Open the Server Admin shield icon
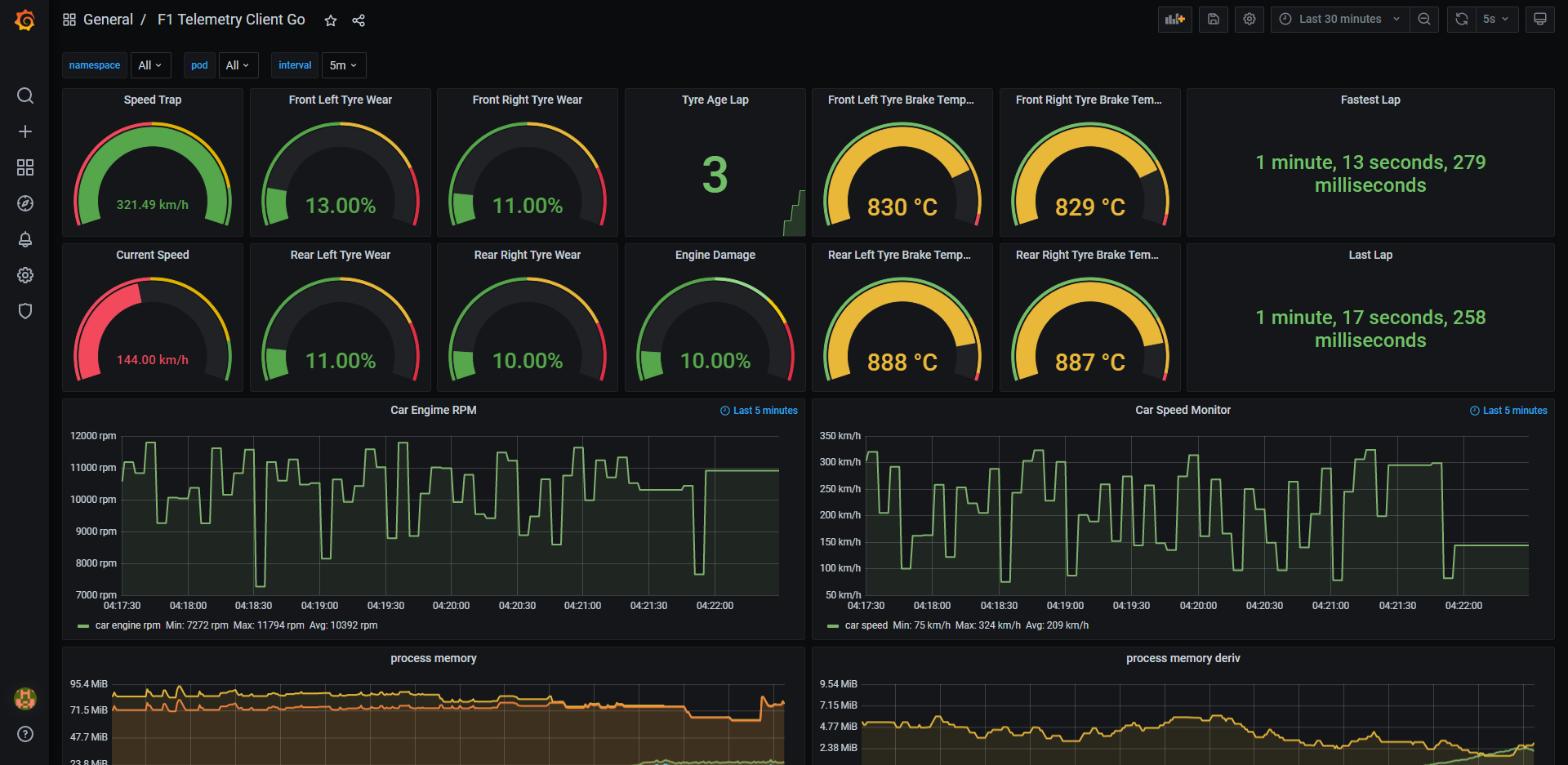Image resolution: width=1568 pixels, height=765 pixels. tap(24, 311)
